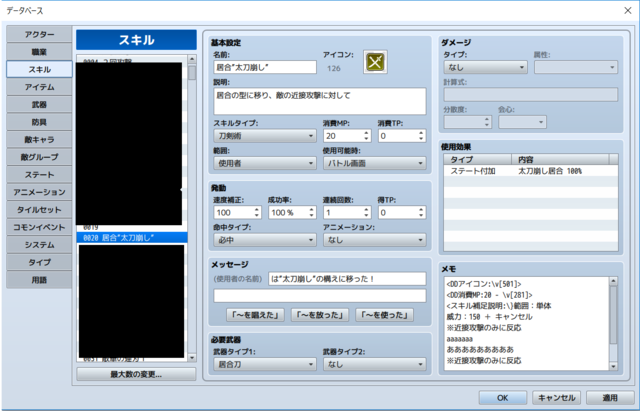Viewport: 640px width, 411px height.
Task: Open the 命中タイプ dropdown showing 必中
Action: (265, 240)
